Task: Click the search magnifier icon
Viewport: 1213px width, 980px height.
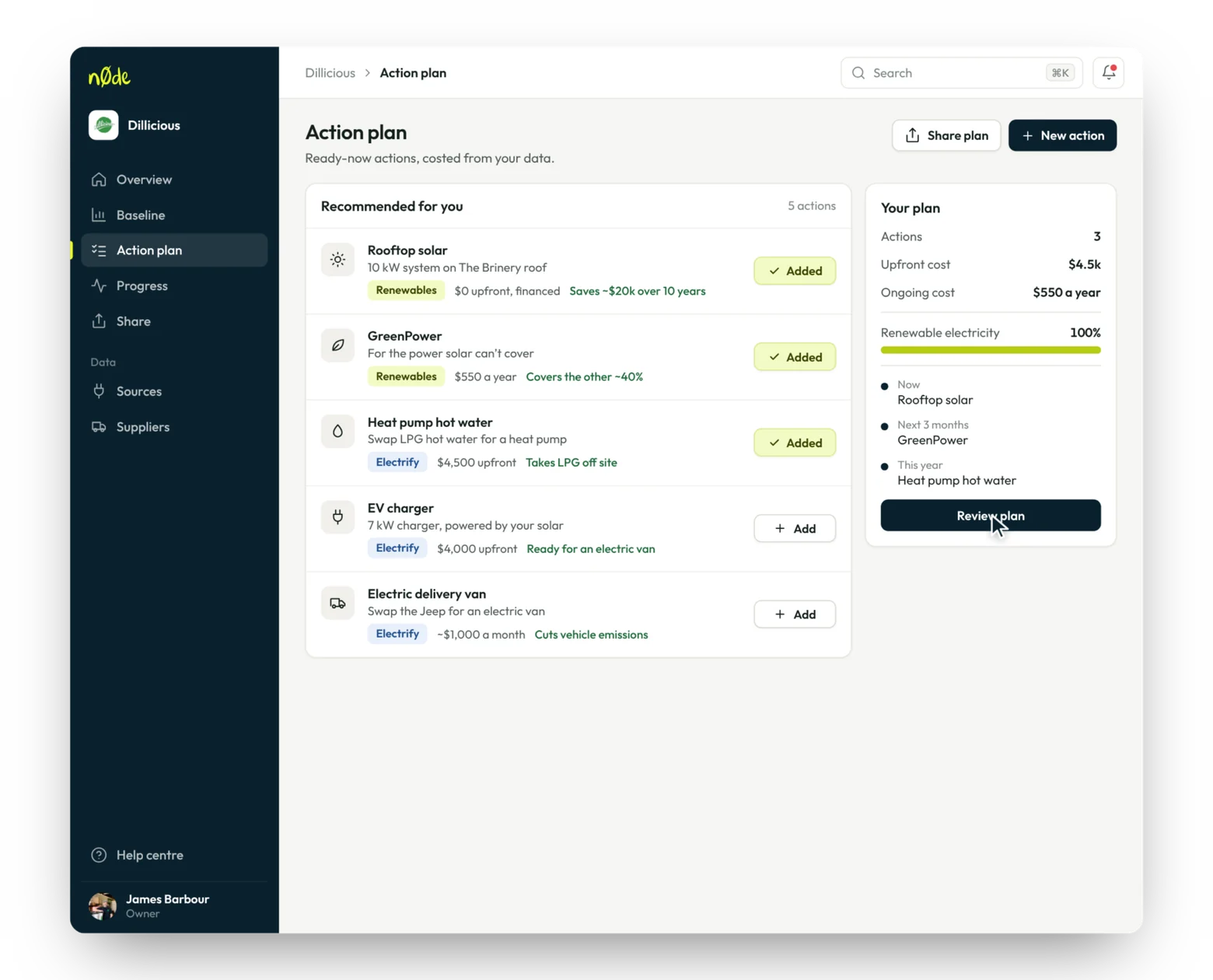Action: [x=858, y=72]
